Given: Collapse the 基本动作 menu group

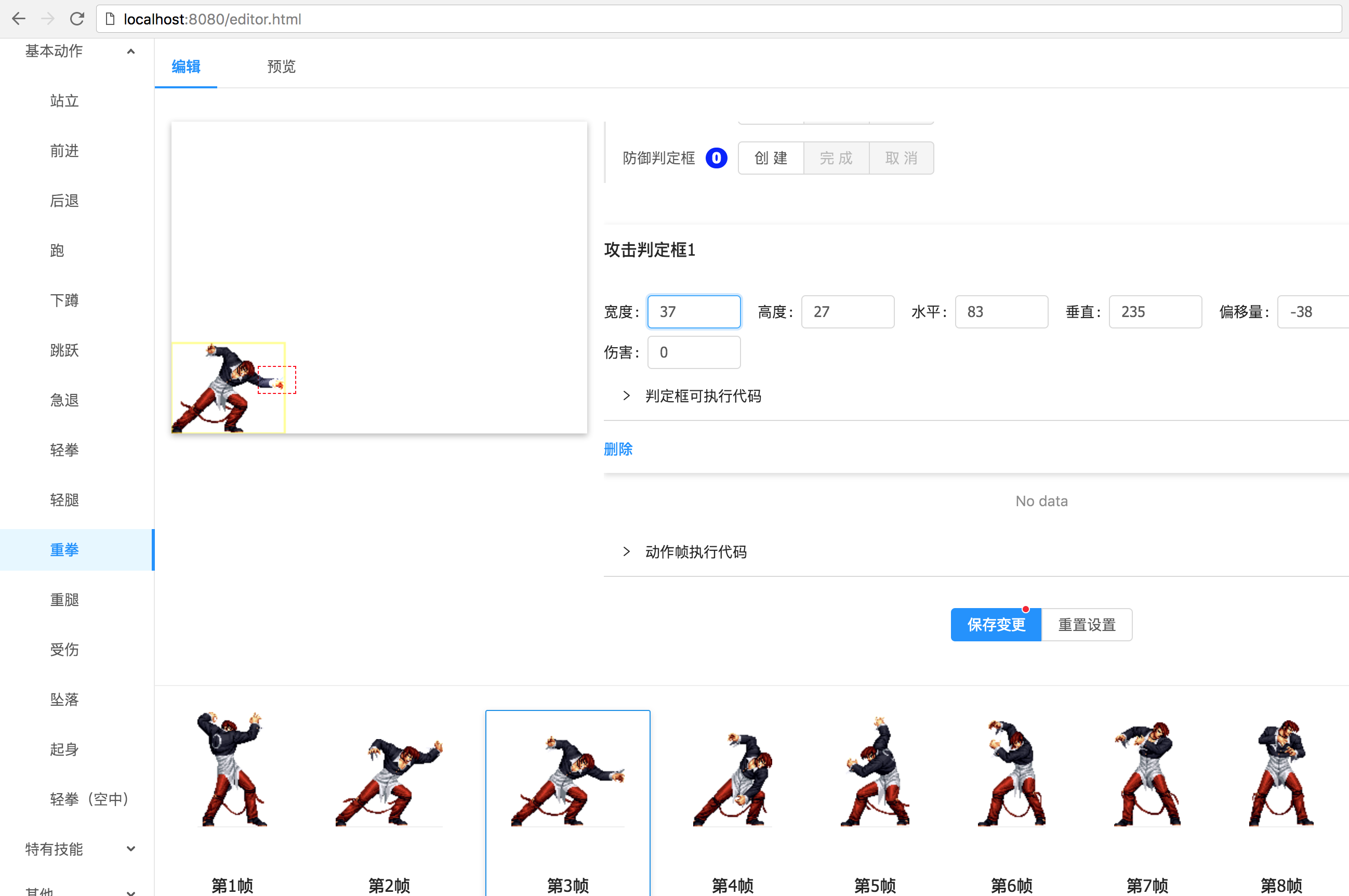Looking at the screenshot, I should click(x=79, y=51).
